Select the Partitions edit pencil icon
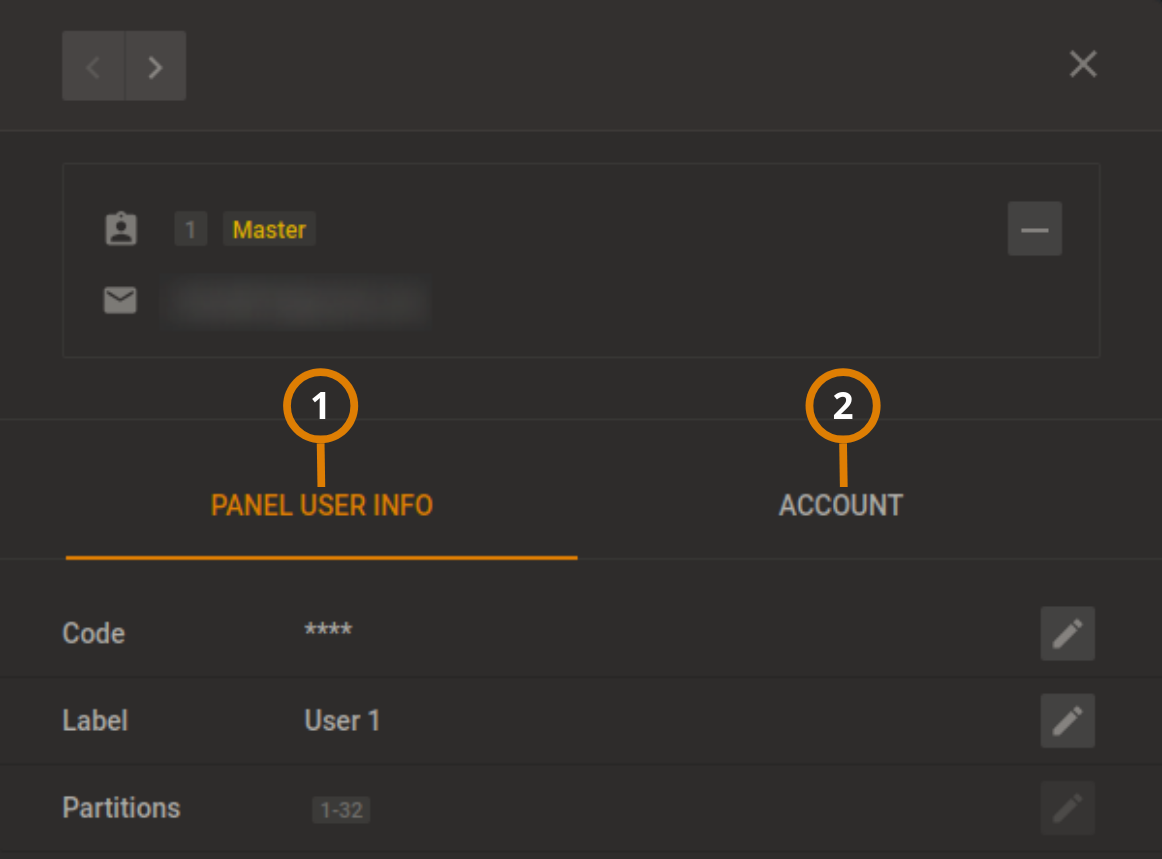The image size is (1162, 859). [1067, 808]
